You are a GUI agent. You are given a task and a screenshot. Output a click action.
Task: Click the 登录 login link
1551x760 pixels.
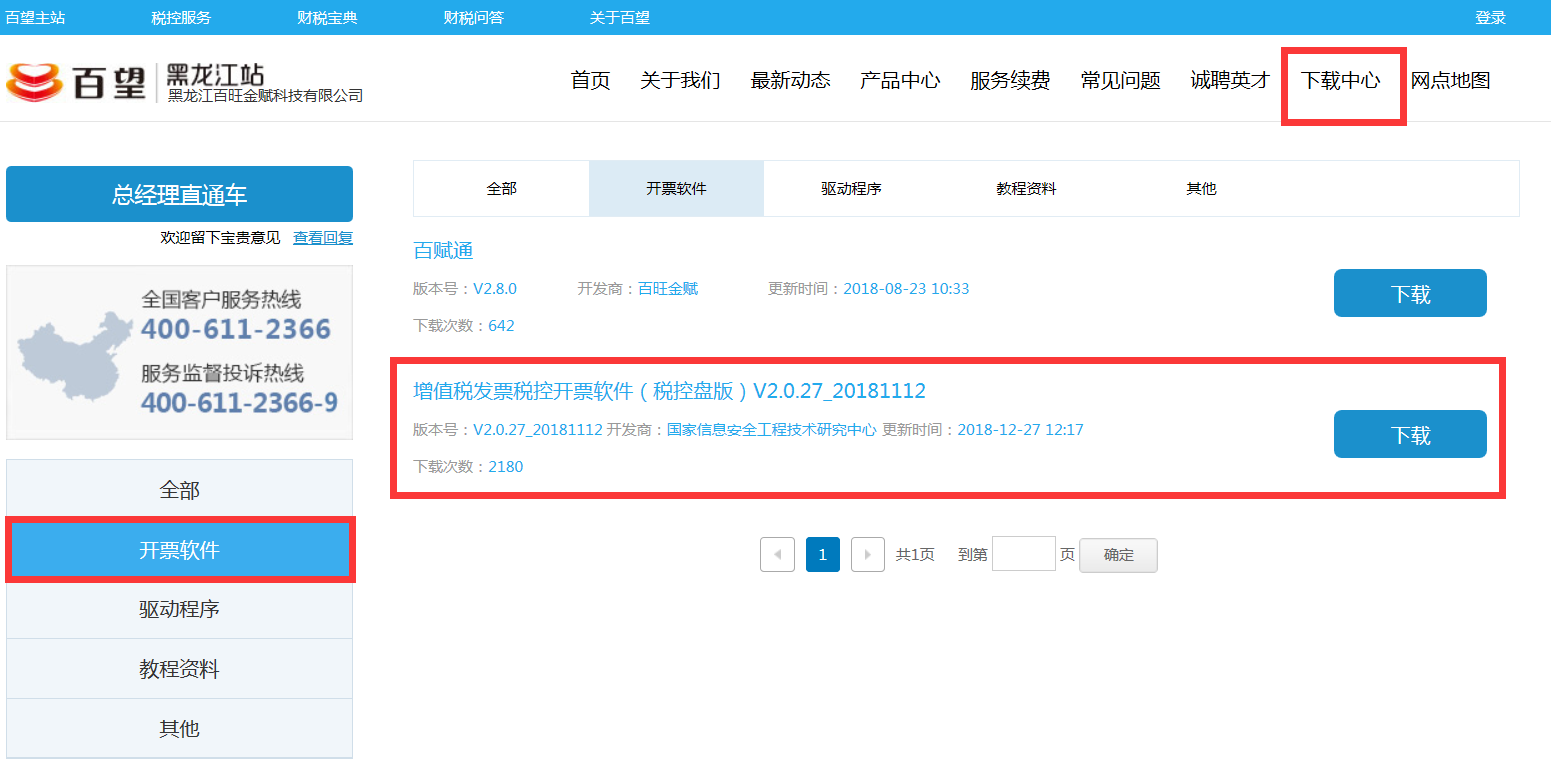1490,17
